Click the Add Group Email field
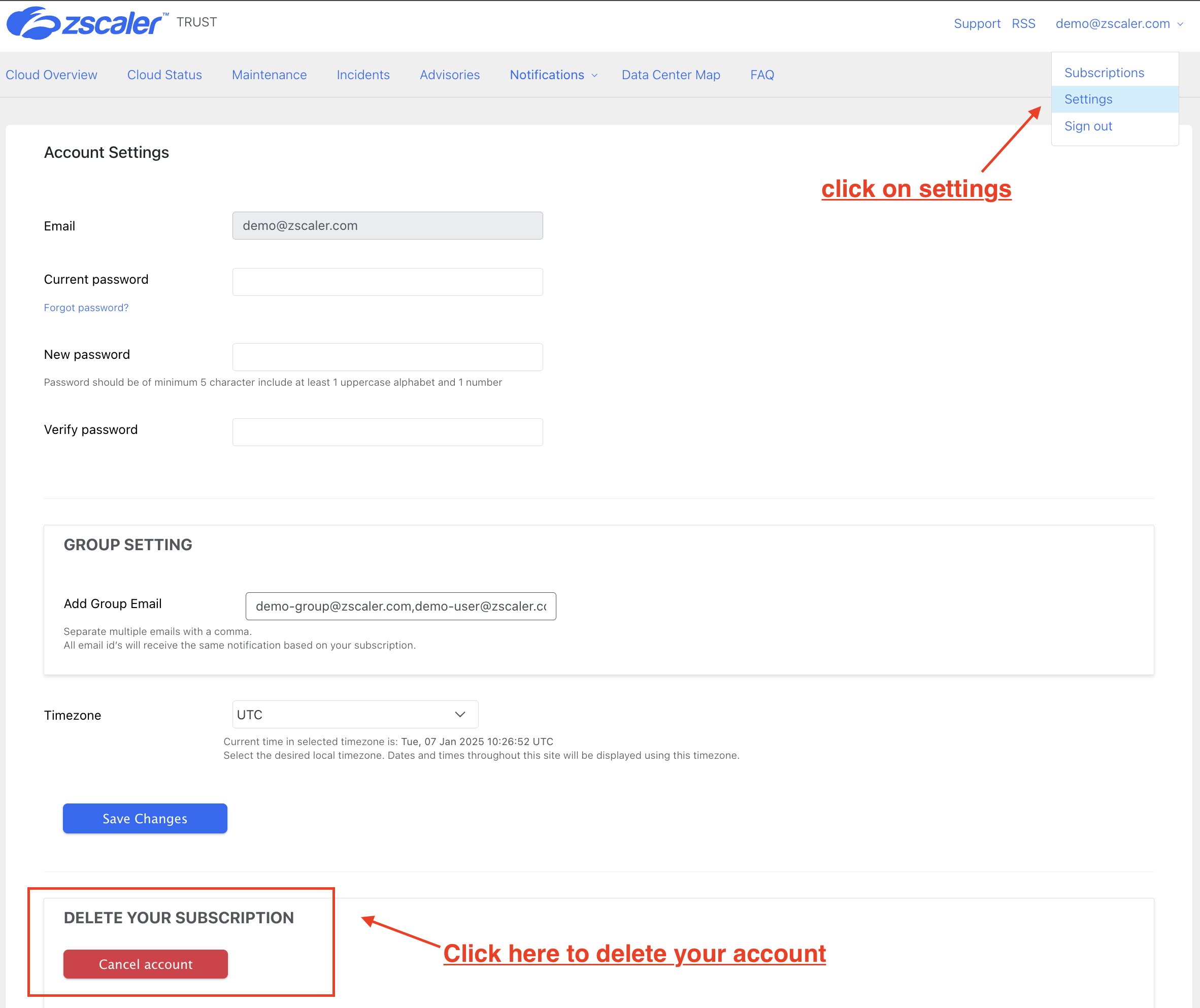Image resolution: width=1200 pixels, height=1008 pixels. pyautogui.click(x=401, y=606)
